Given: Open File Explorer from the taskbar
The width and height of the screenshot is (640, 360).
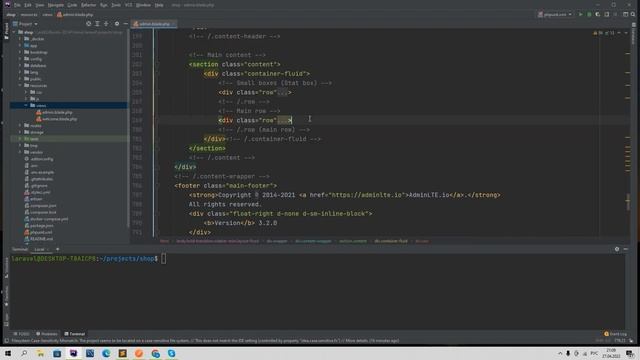Looking at the screenshot, I should click(40, 353).
